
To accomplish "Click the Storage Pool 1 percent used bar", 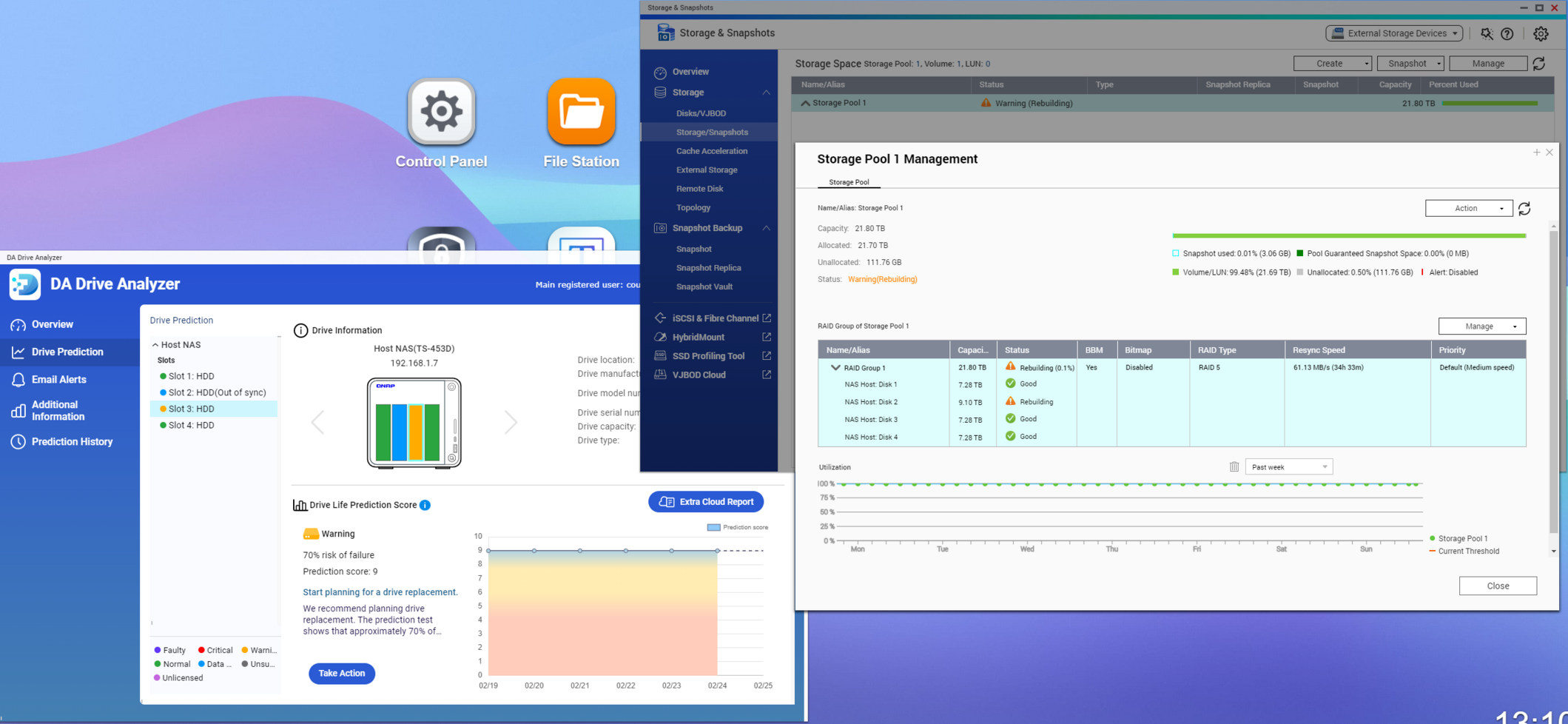I will pyautogui.click(x=1489, y=104).
